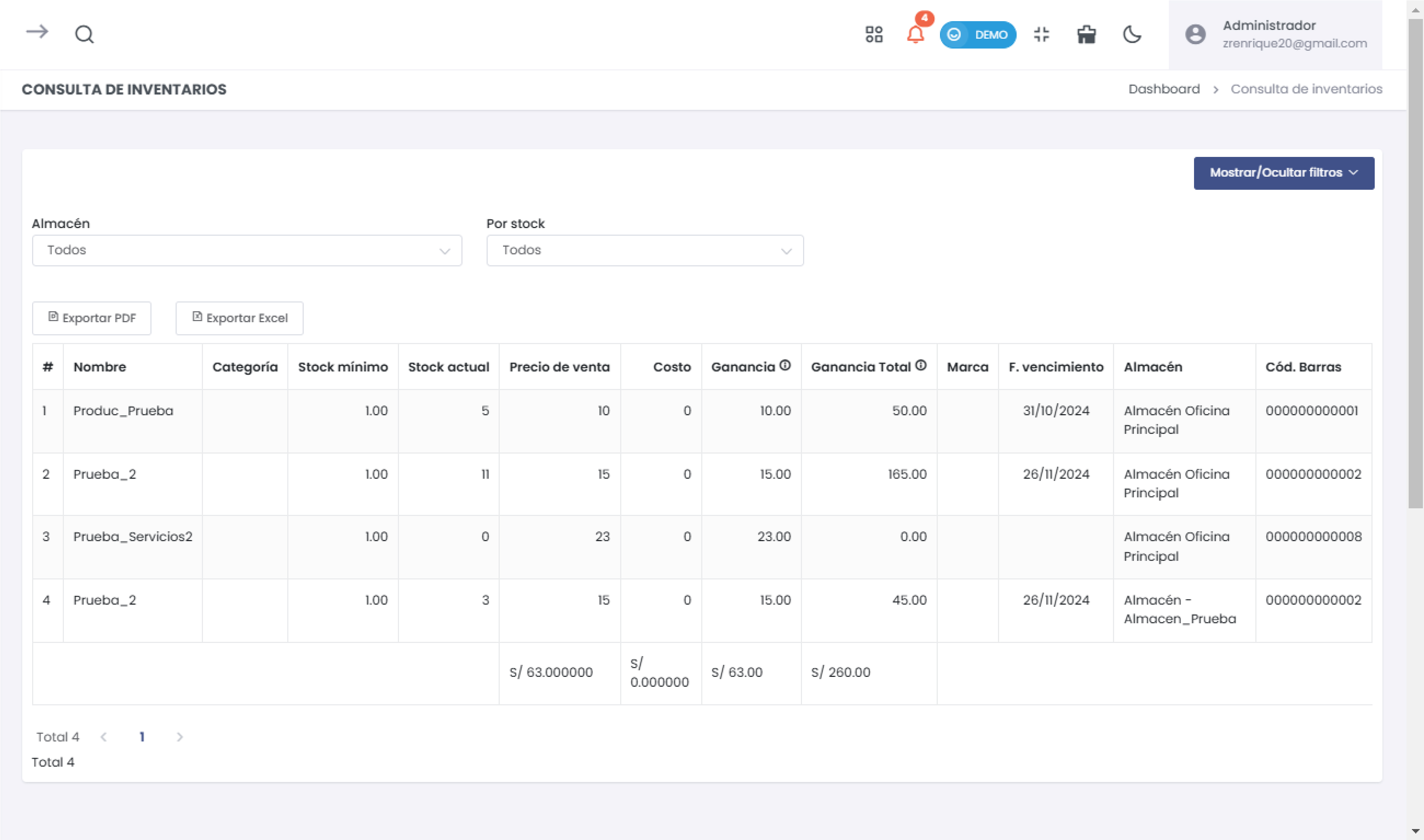Open the apps grid icon
Viewport: 1424px width, 840px height.
tap(874, 35)
